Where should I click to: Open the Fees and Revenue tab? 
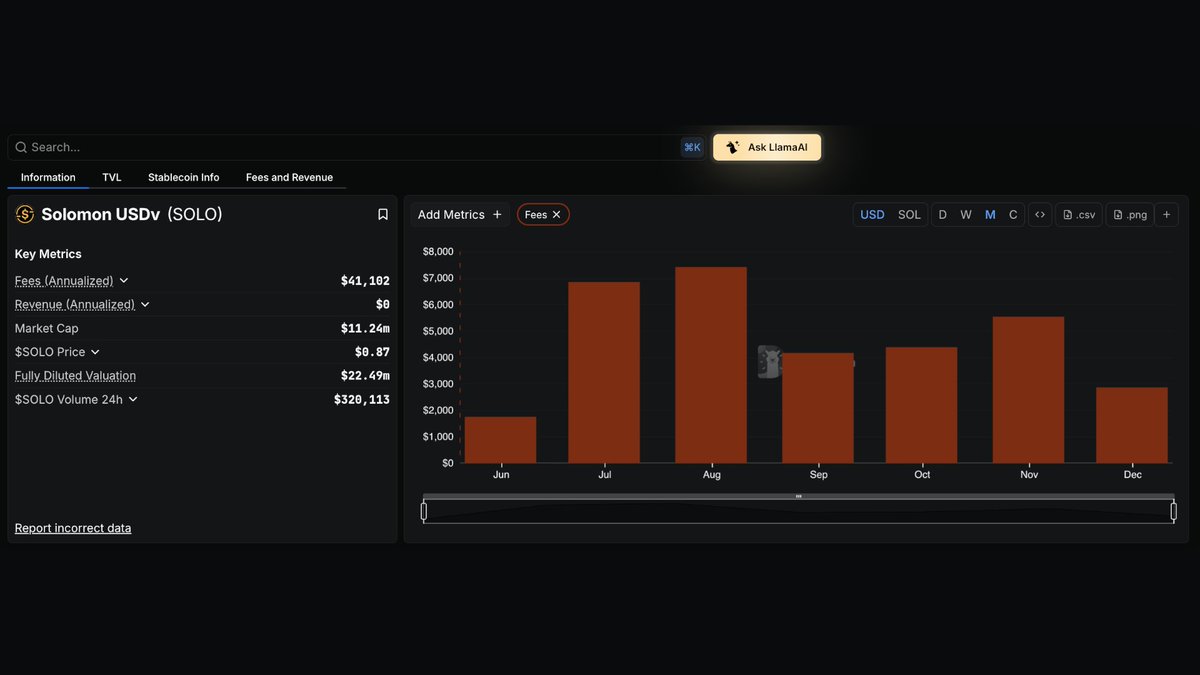(289, 177)
